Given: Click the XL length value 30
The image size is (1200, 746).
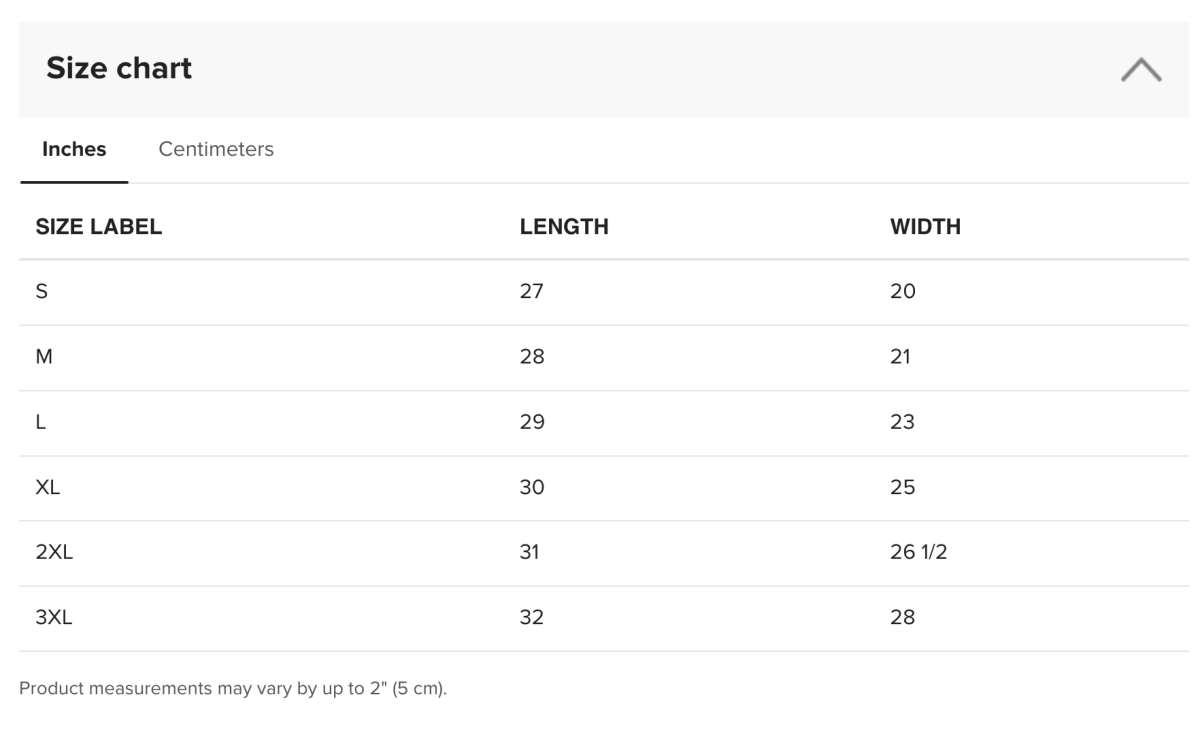Looking at the screenshot, I should 532,487.
